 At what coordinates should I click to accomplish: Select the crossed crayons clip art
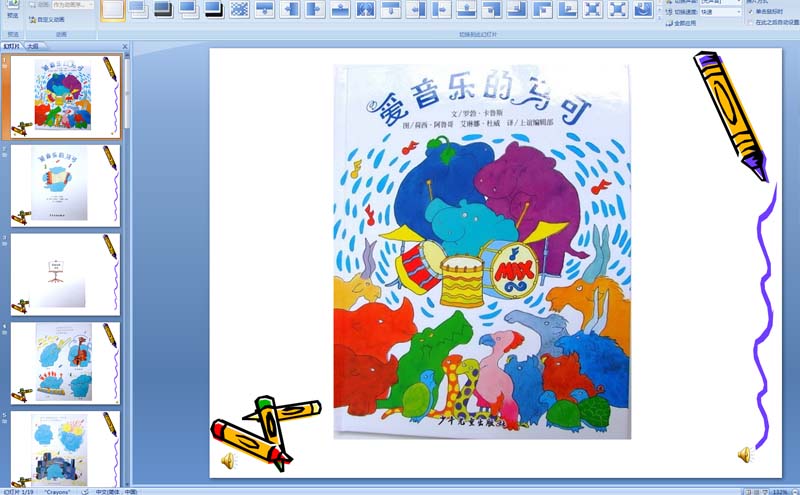(x=265, y=433)
